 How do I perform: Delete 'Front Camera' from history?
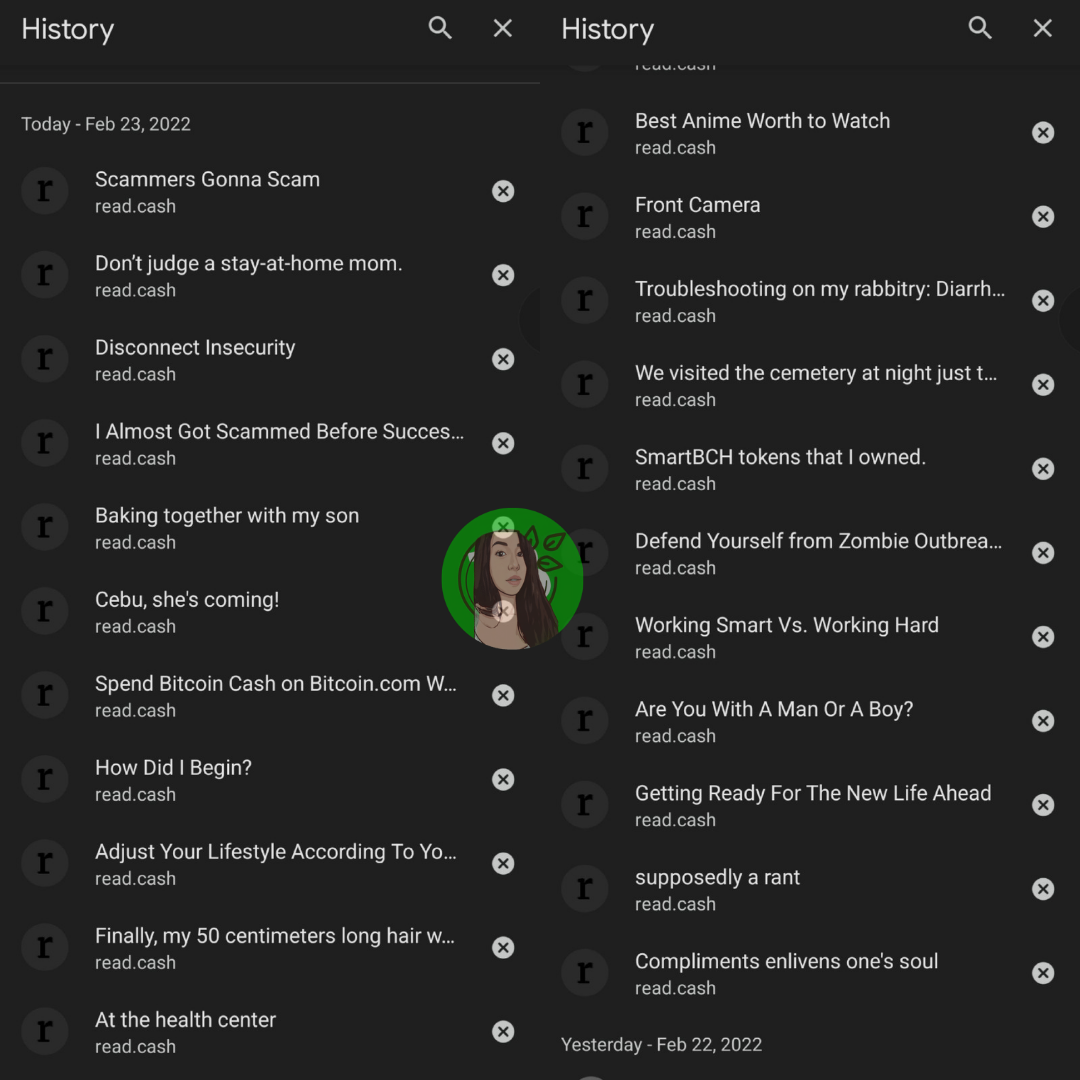coord(1043,216)
